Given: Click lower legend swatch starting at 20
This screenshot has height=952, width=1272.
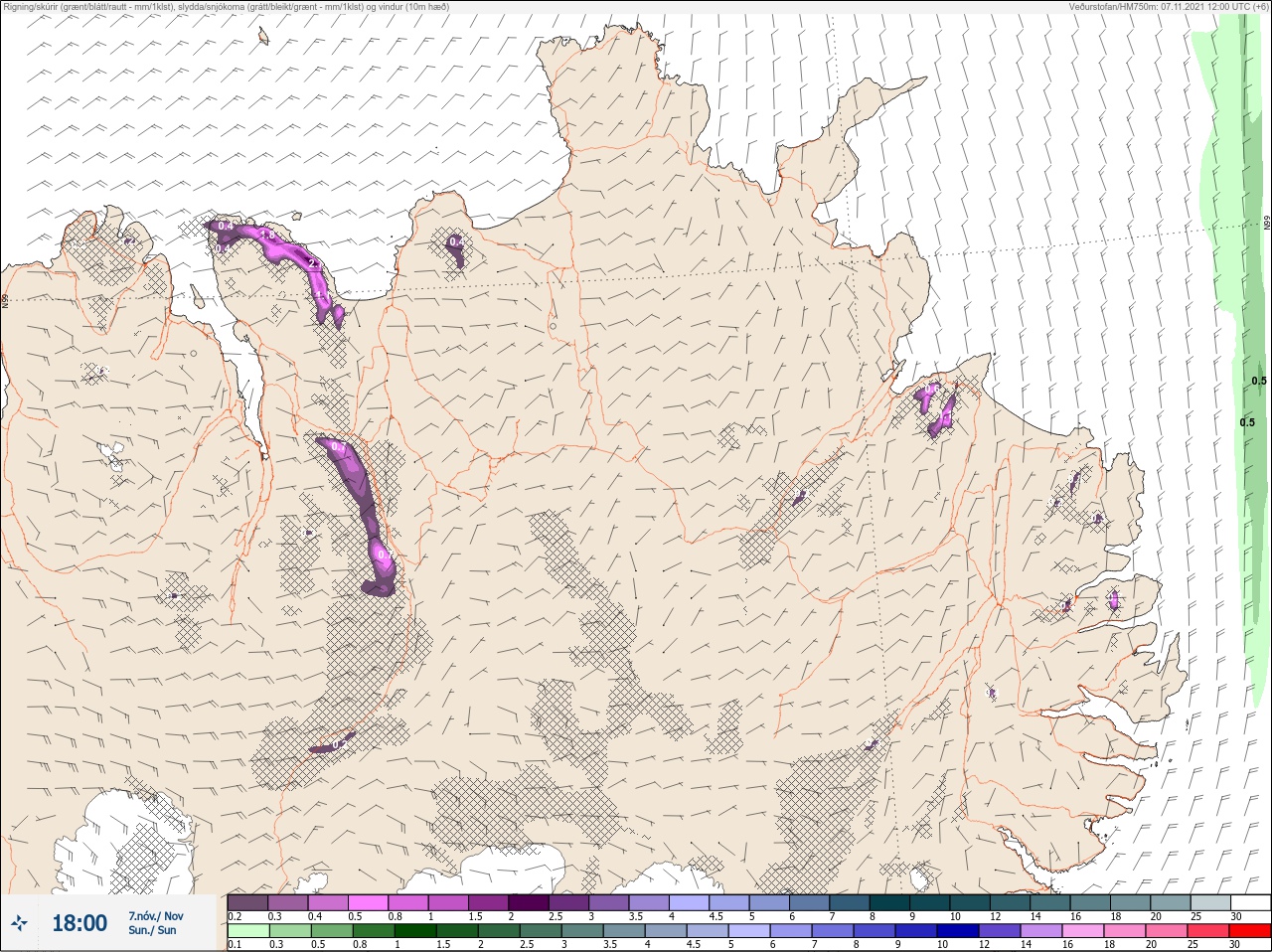Looking at the screenshot, I should (1167, 931).
